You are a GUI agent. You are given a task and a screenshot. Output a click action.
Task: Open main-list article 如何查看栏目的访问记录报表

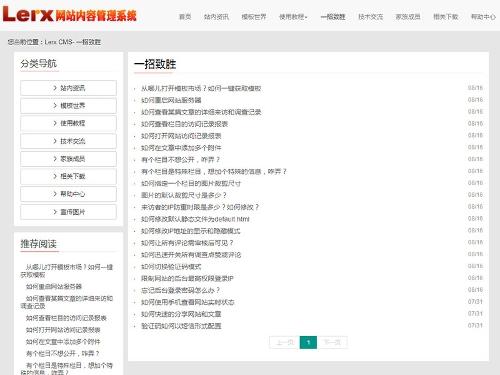(x=184, y=124)
